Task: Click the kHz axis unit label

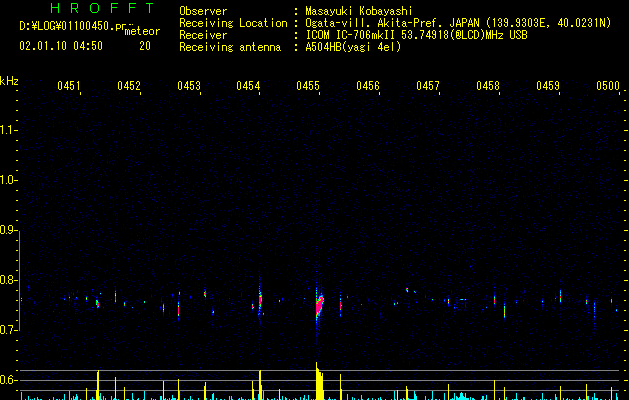Action: tap(9, 81)
